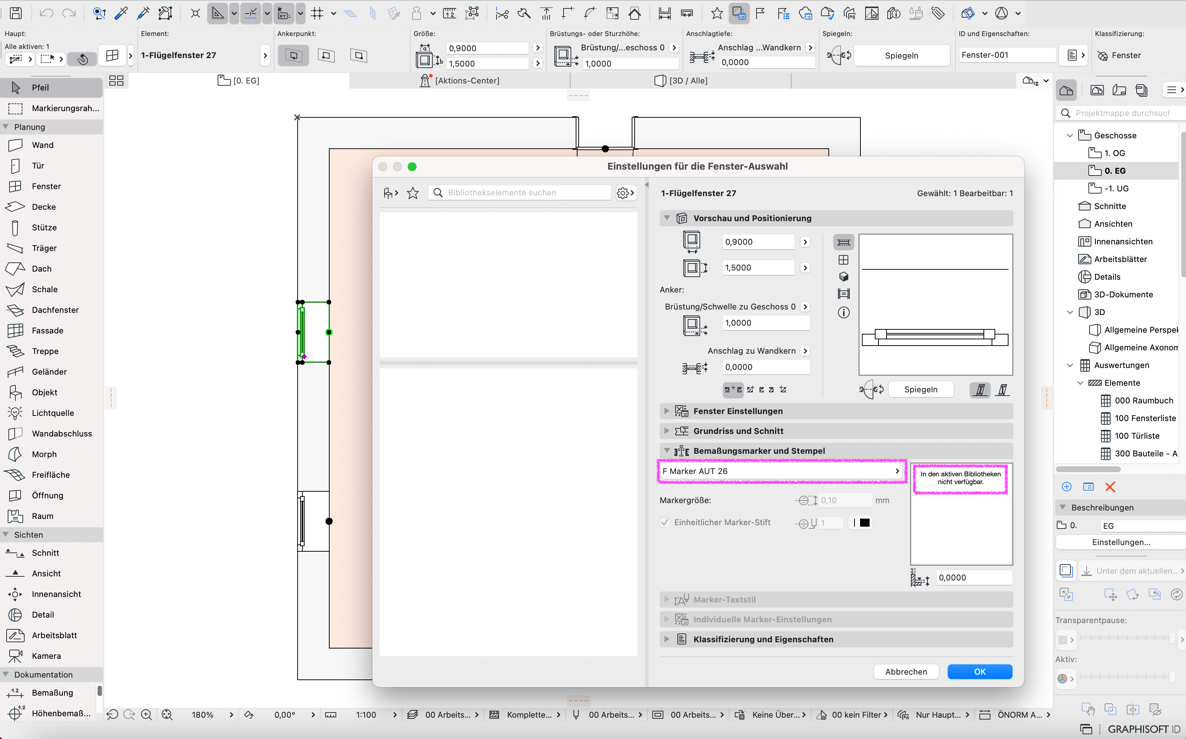This screenshot has height=739, width=1186.
Task: Toggle the grid snap icon in toolbar
Action: 317,13
